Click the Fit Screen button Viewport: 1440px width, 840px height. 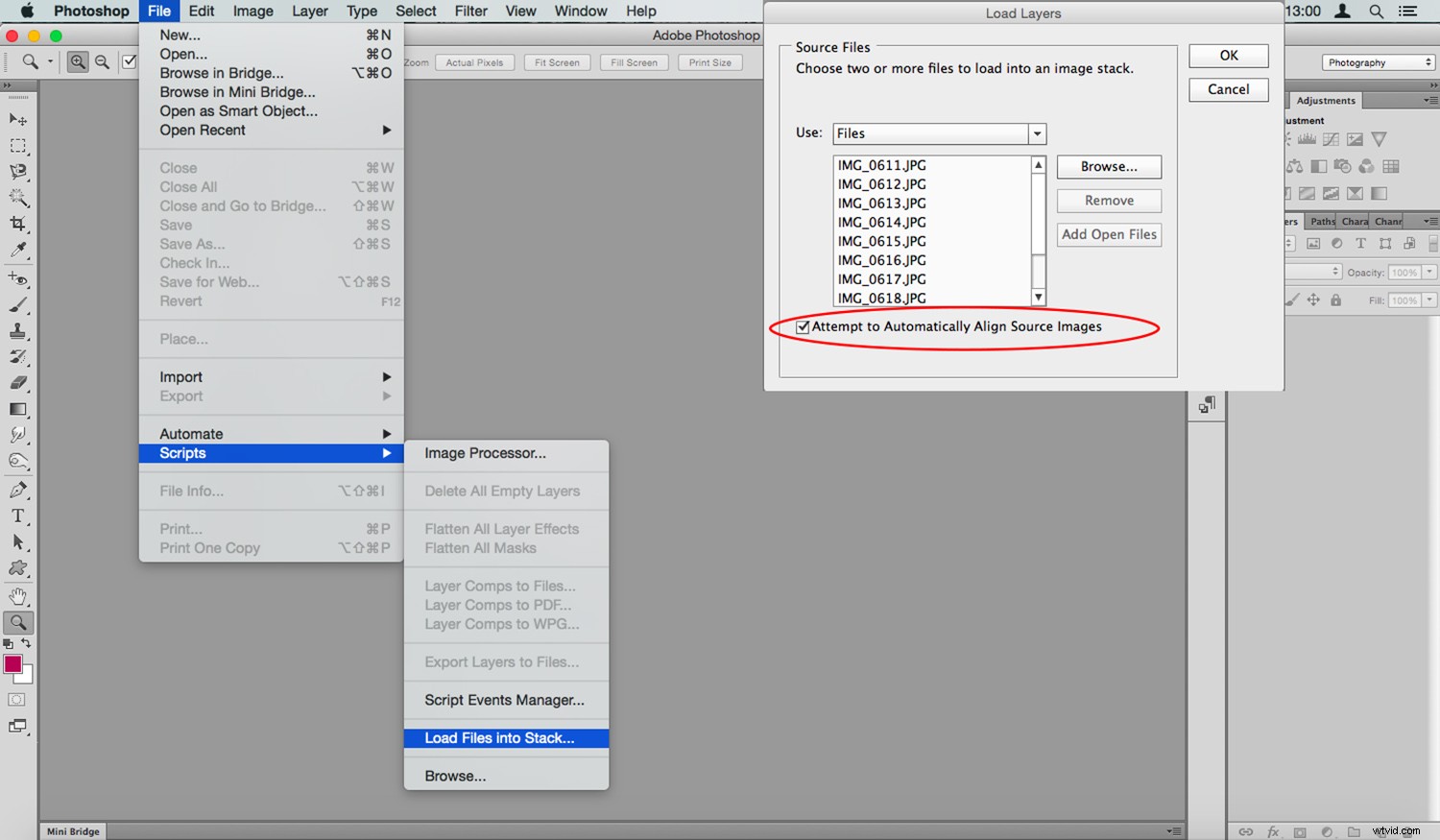(x=557, y=61)
